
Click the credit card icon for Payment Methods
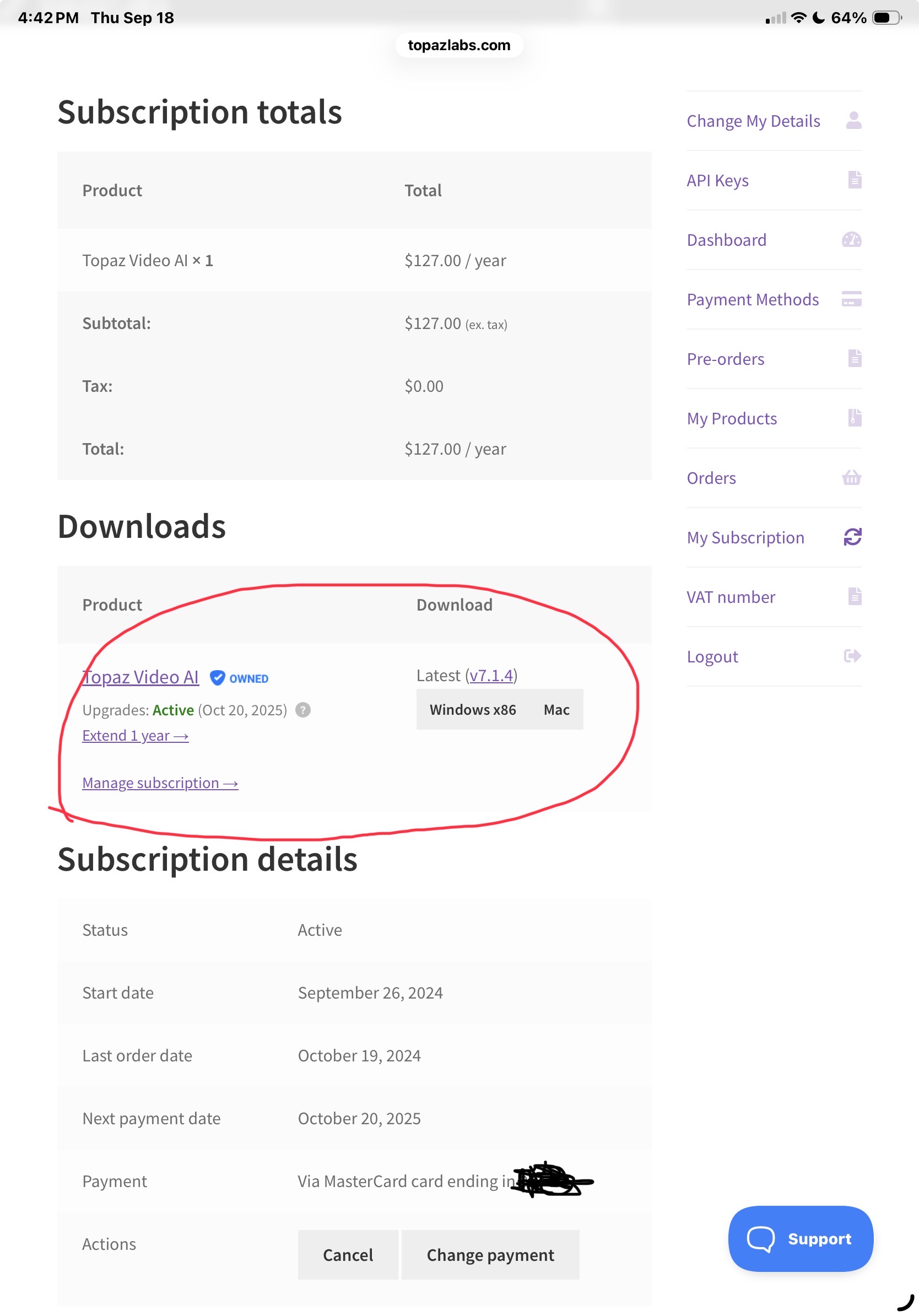[x=851, y=299]
